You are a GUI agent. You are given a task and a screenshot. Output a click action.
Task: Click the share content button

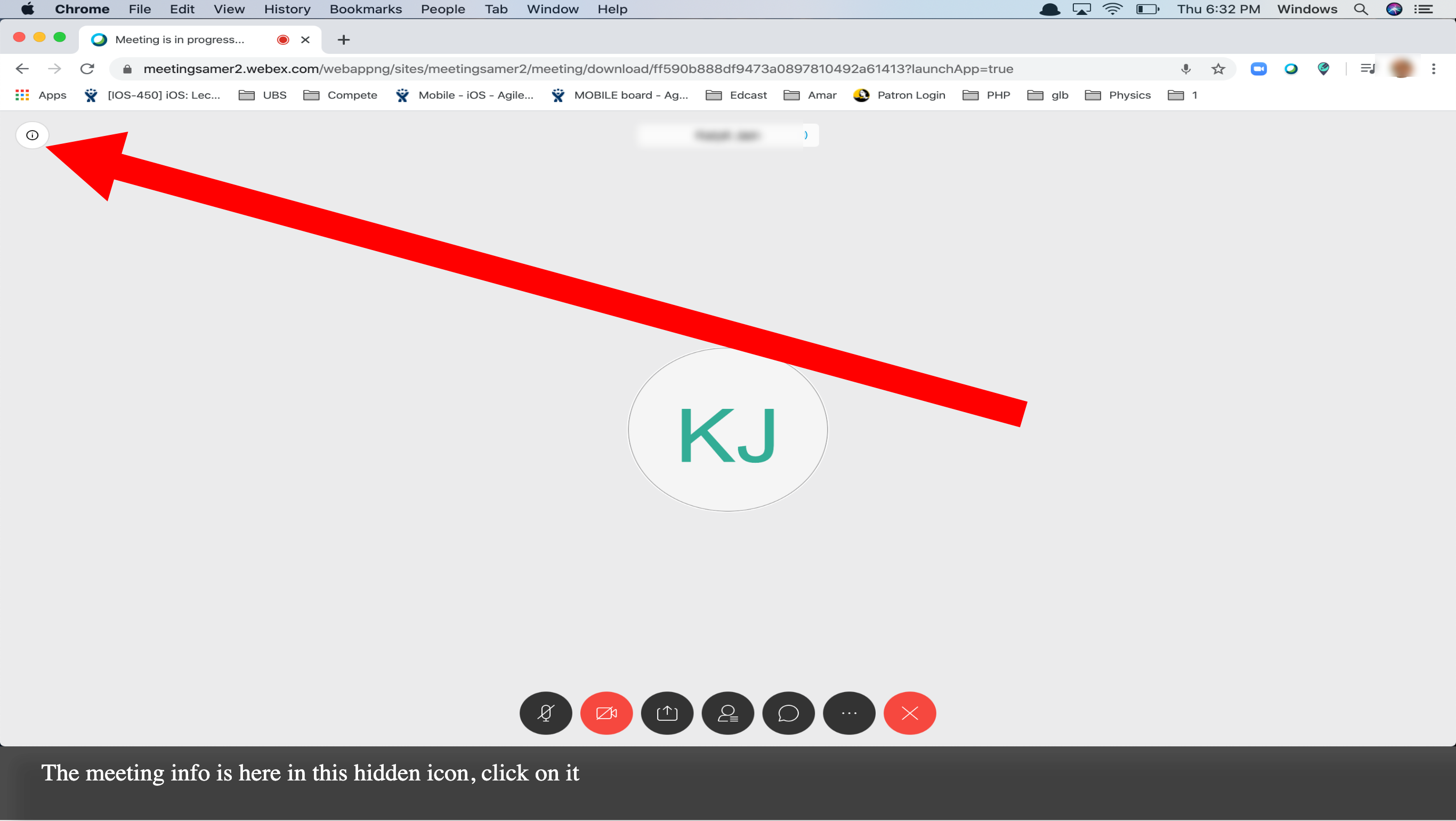pos(667,713)
